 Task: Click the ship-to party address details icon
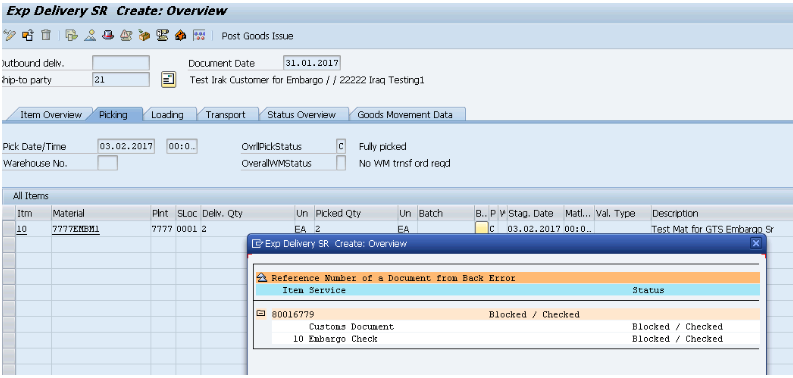click(168, 80)
